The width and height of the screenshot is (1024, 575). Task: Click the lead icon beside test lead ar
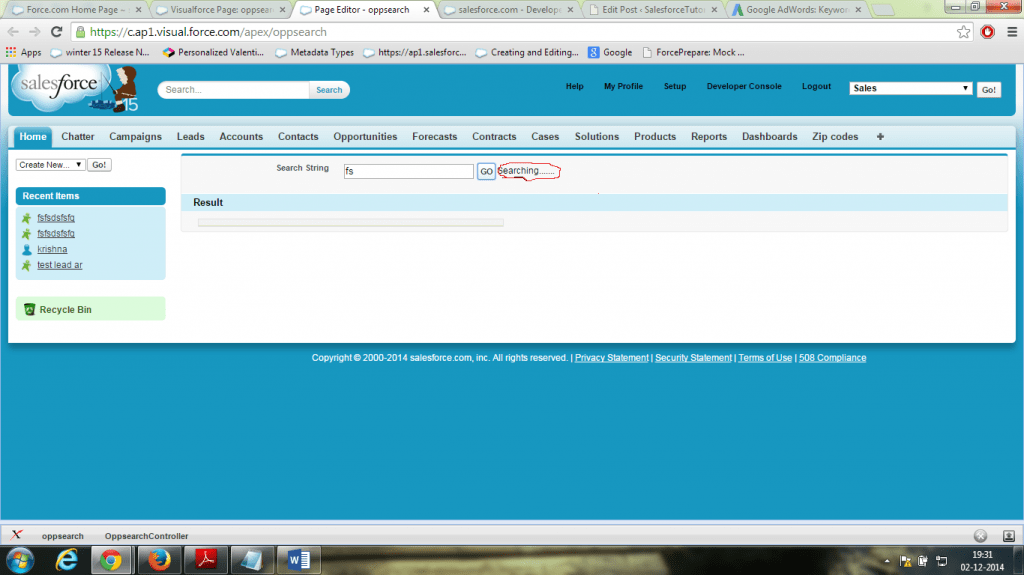(x=27, y=265)
